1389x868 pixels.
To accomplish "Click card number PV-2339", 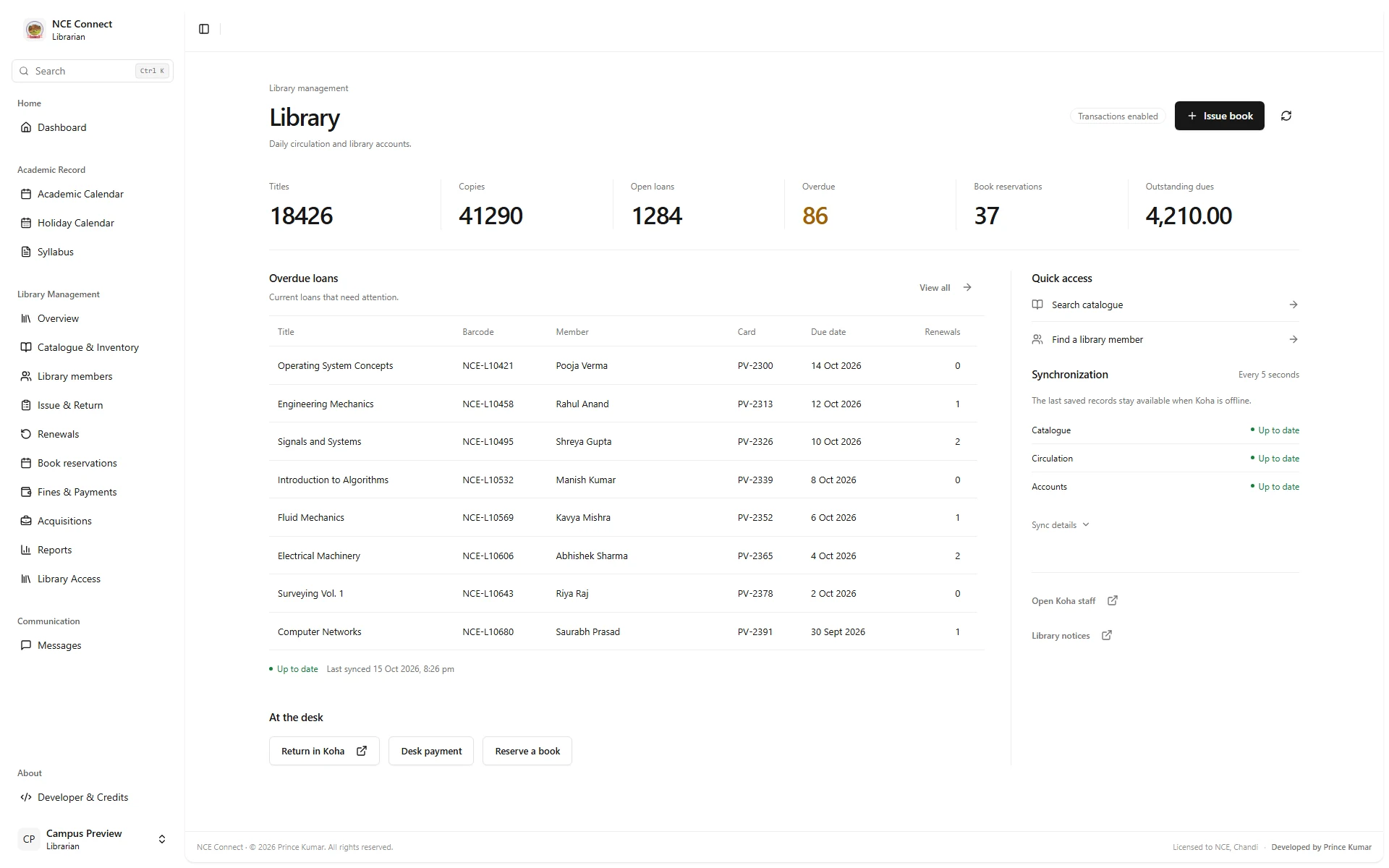I will [x=755, y=480].
